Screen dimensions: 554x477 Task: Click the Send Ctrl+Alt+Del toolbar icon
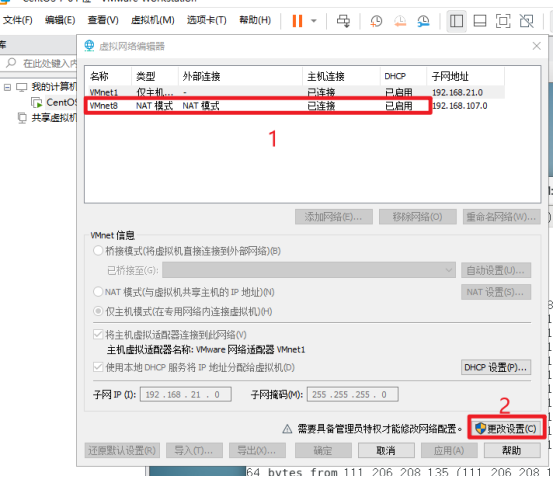tap(343, 21)
